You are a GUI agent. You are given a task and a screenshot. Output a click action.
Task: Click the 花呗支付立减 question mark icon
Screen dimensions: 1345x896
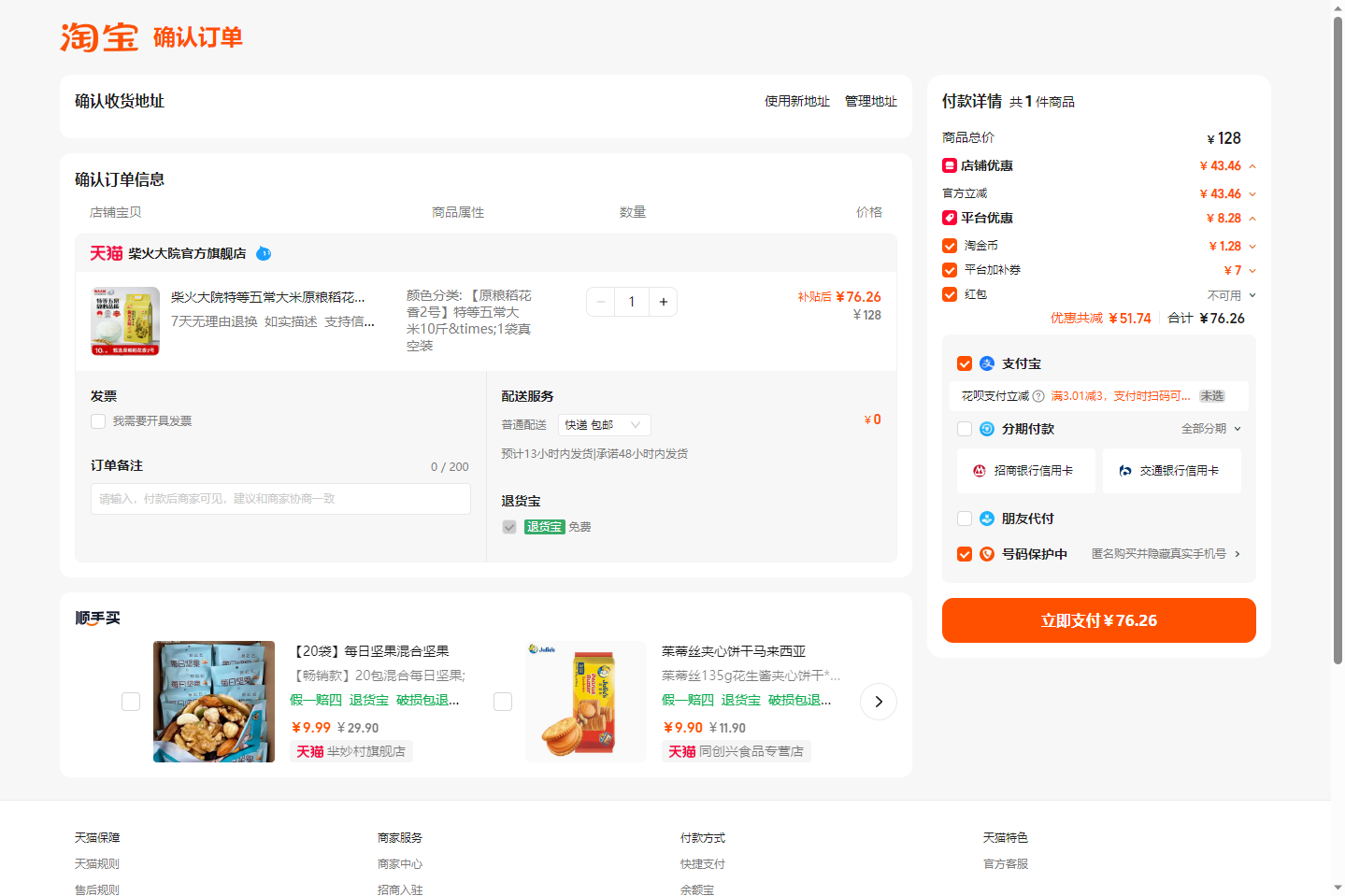pyautogui.click(x=1038, y=396)
